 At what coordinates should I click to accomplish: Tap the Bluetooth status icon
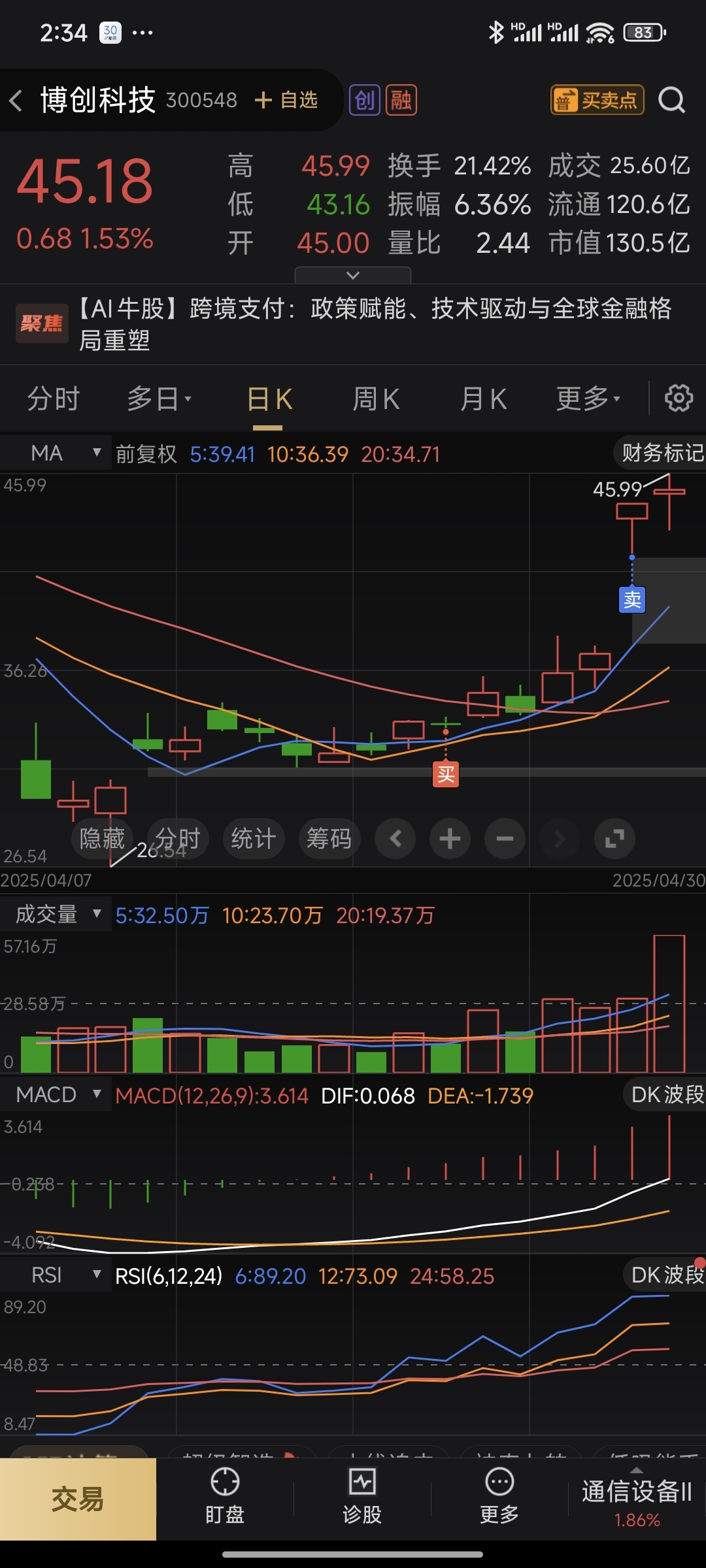tap(496, 33)
